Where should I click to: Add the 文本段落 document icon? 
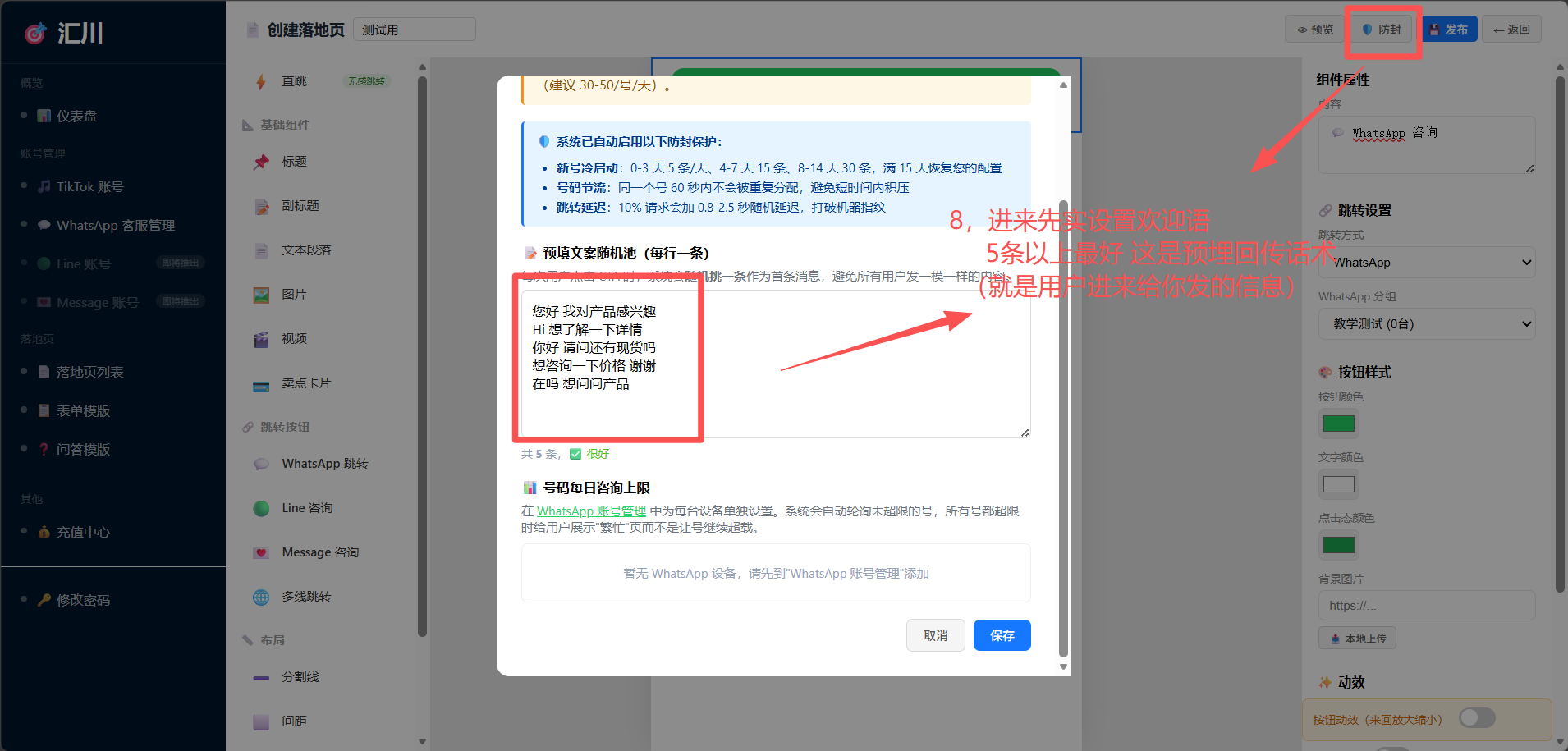[261, 250]
